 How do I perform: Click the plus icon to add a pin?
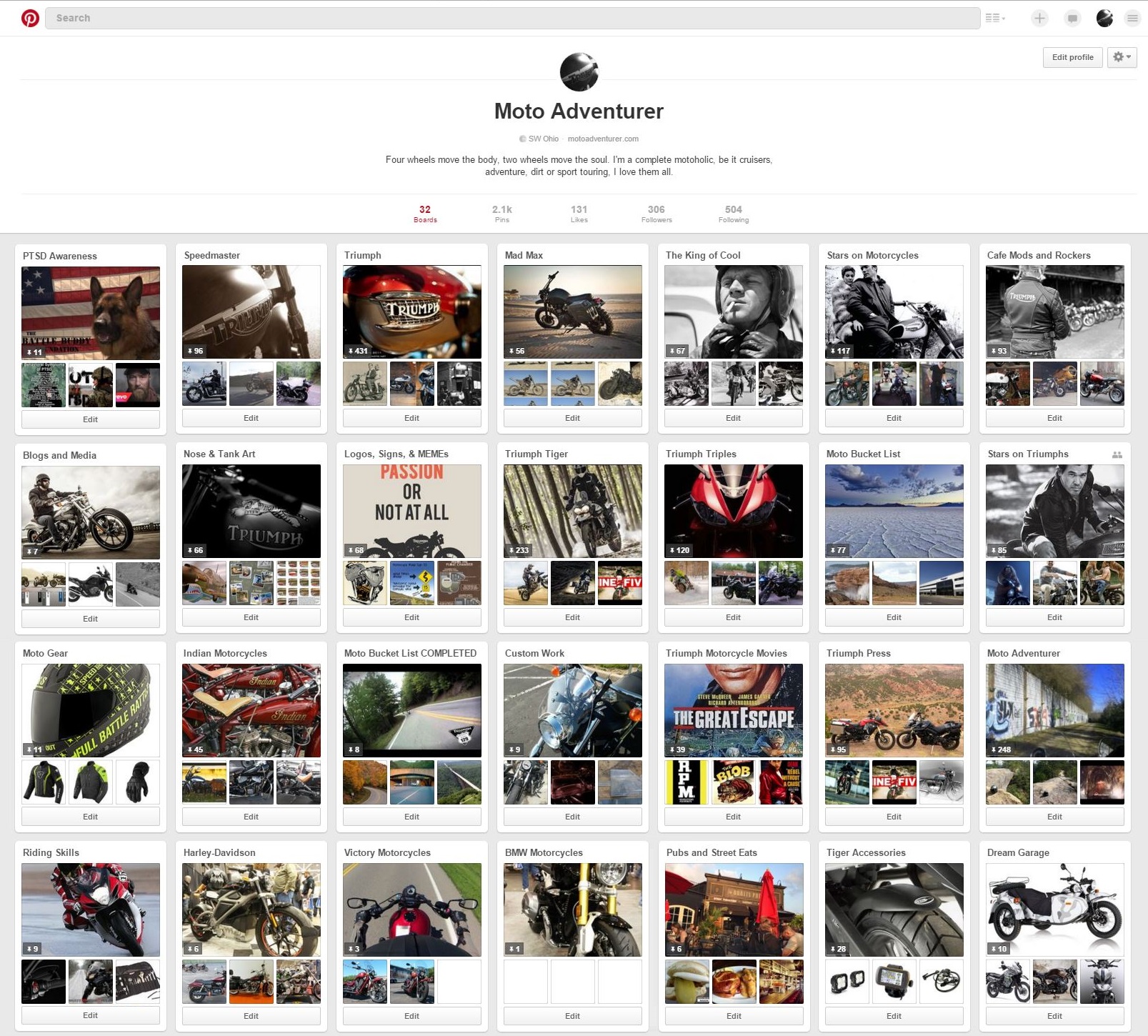[1039, 19]
